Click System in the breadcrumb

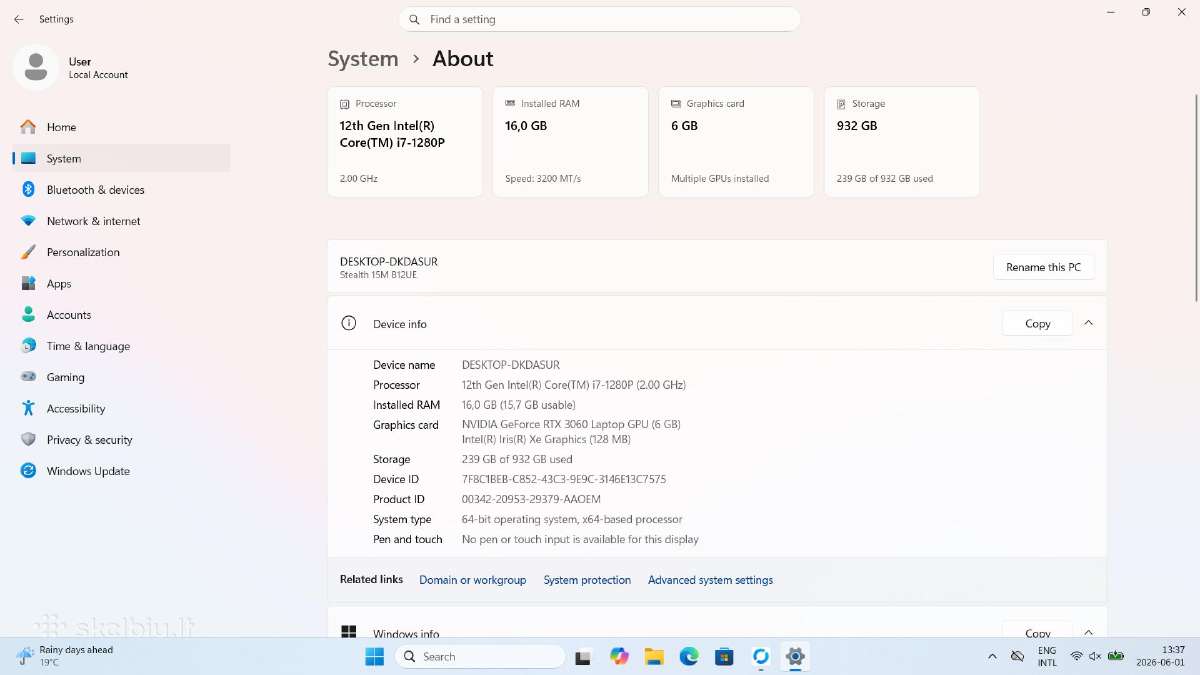pos(363,59)
